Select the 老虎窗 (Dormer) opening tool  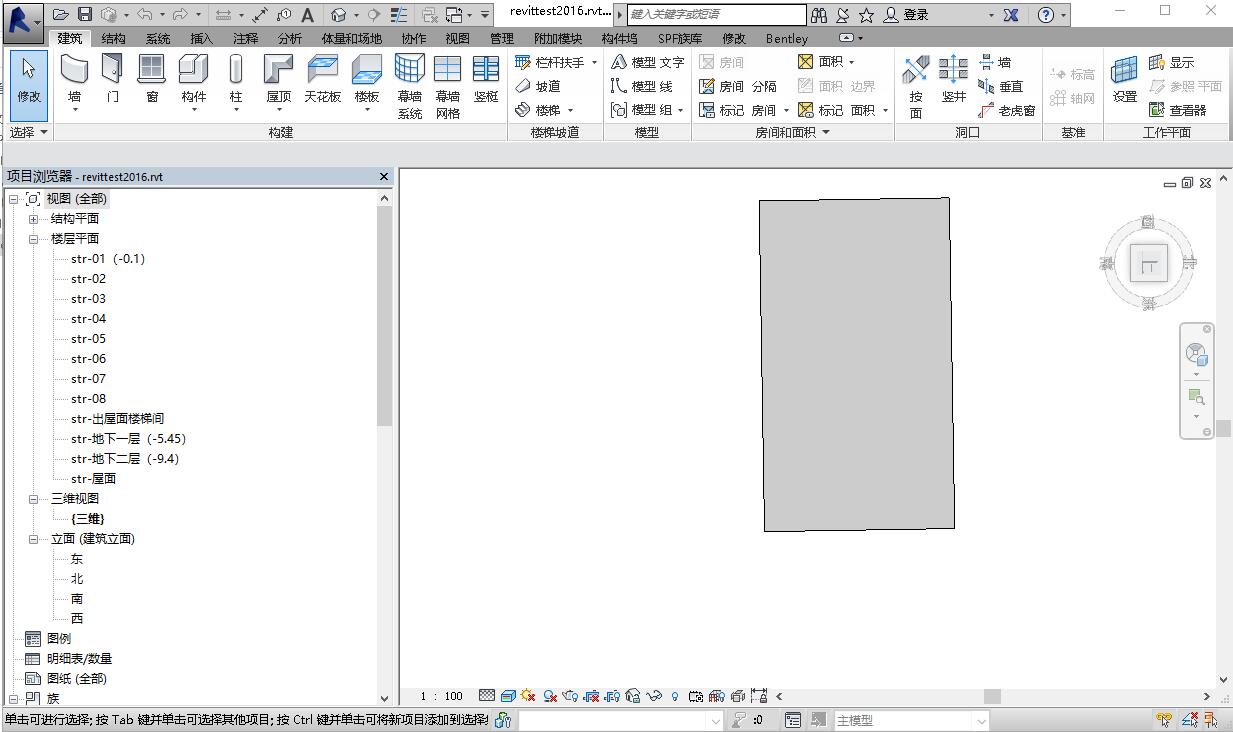pyautogui.click(x=1007, y=110)
